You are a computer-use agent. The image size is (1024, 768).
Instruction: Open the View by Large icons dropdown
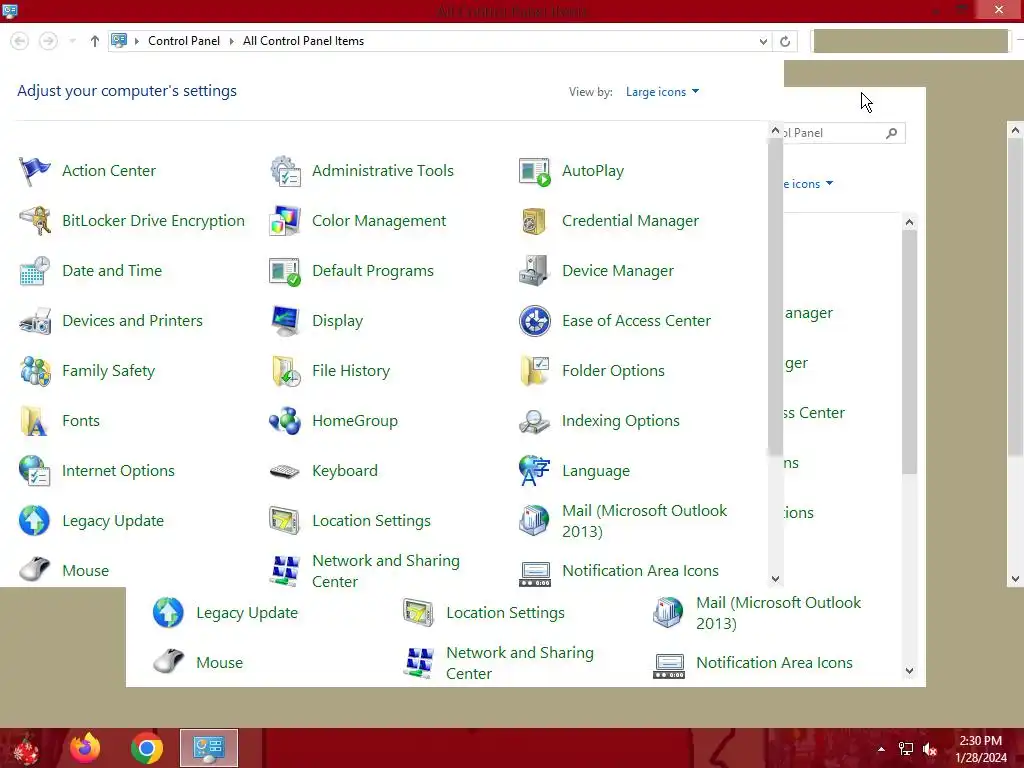pyautogui.click(x=662, y=92)
